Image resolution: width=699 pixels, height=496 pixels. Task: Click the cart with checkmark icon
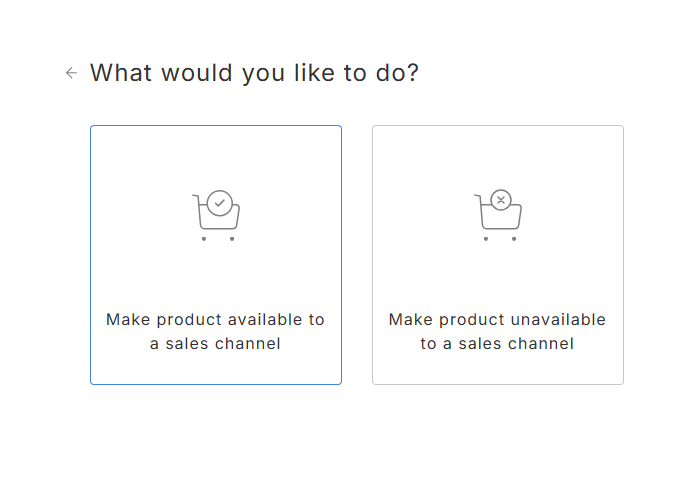[216, 216]
